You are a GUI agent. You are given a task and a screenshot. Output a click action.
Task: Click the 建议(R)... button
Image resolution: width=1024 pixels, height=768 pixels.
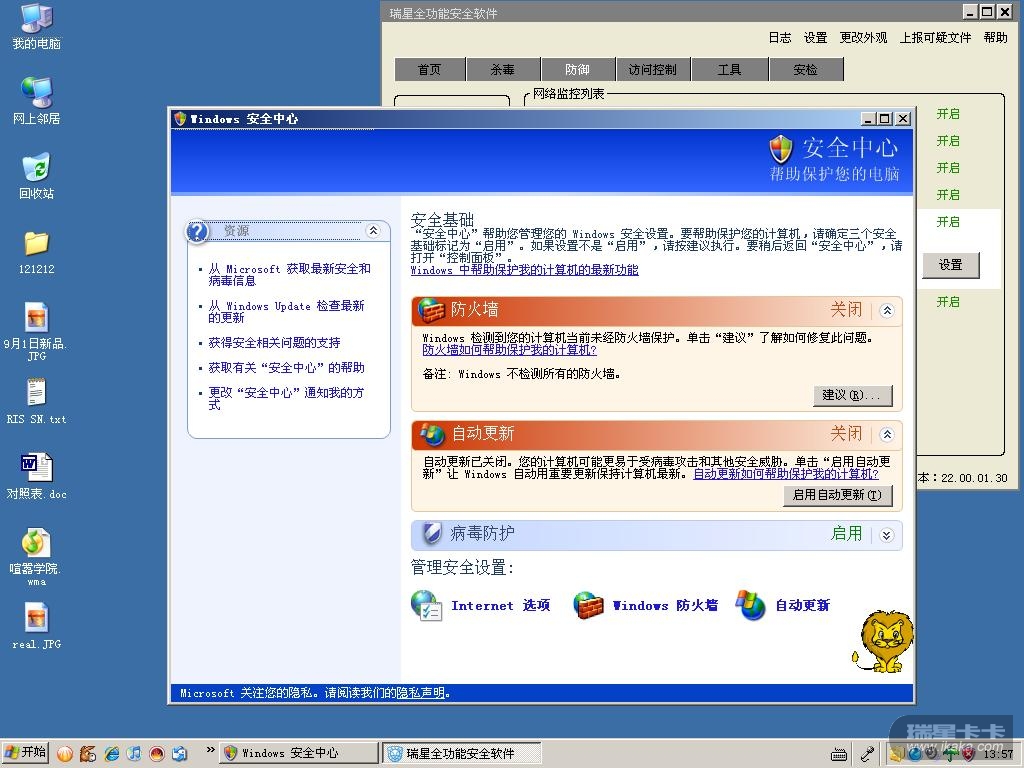click(852, 395)
